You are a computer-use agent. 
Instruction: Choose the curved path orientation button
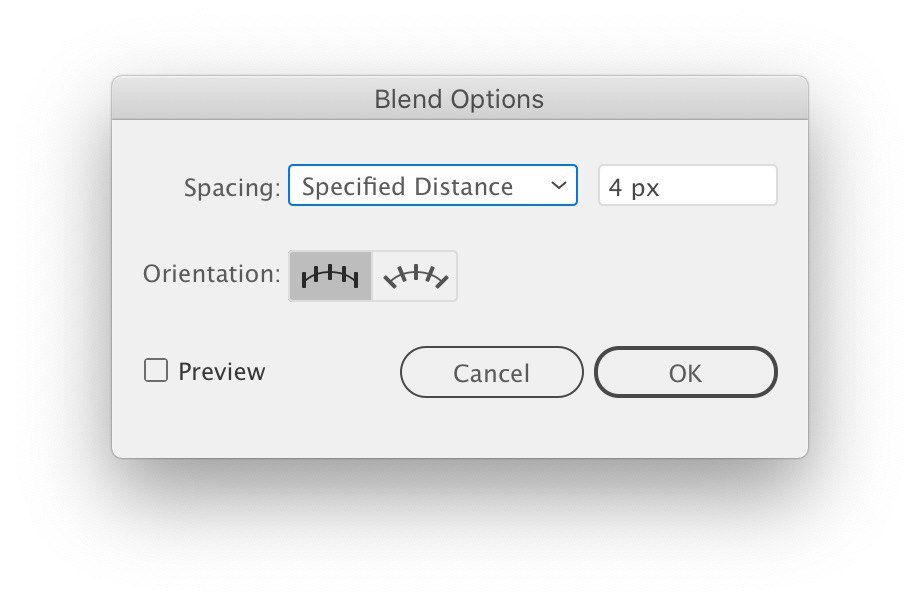[415, 276]
